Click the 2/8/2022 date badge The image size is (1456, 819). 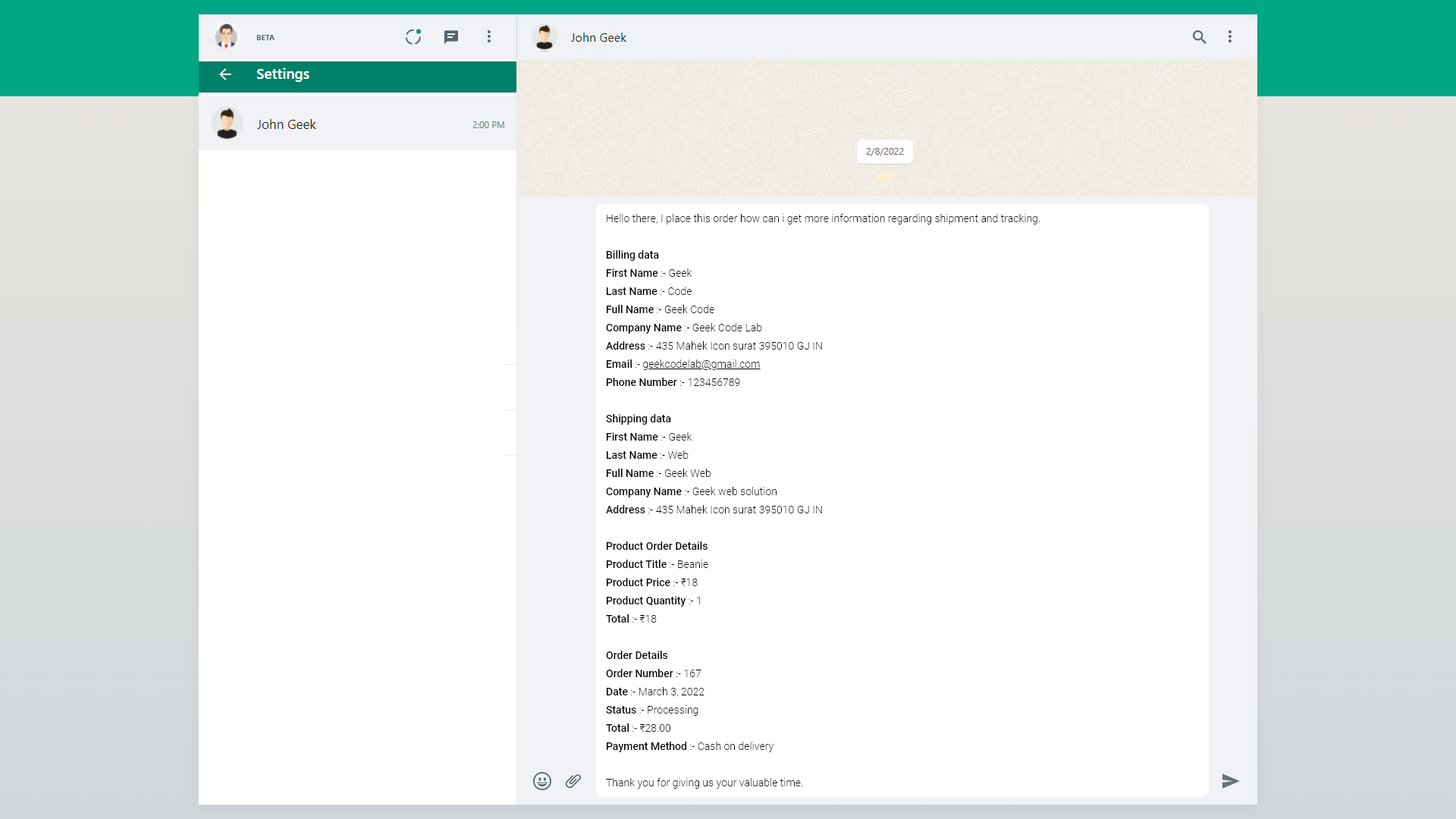click(x=885, y=152)
